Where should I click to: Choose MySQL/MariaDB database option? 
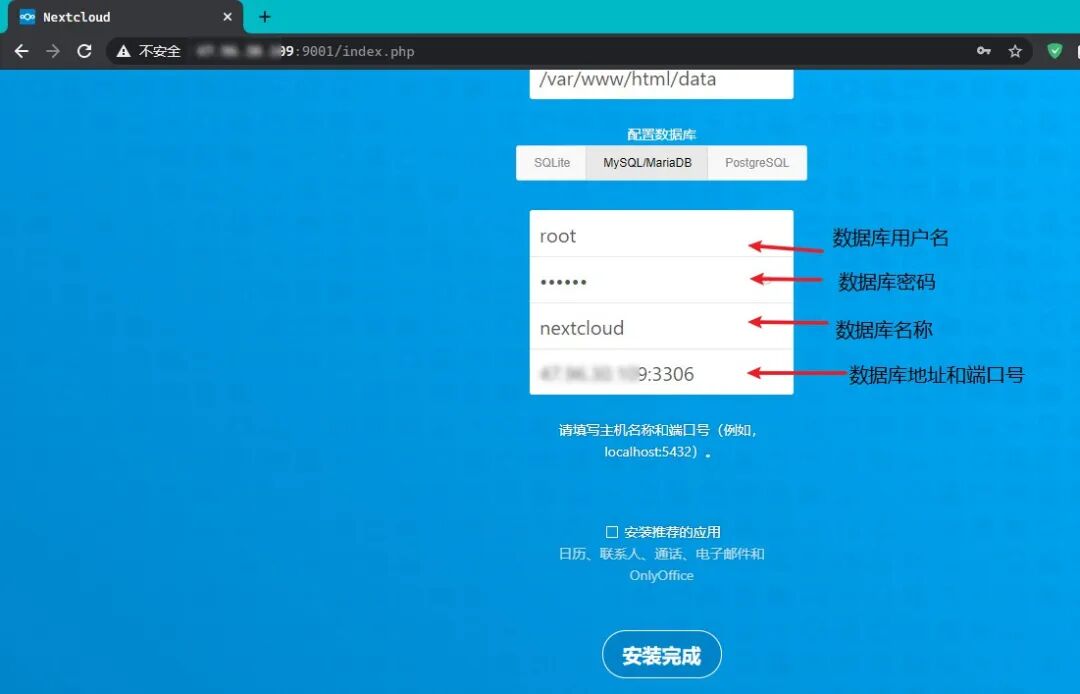647,163
